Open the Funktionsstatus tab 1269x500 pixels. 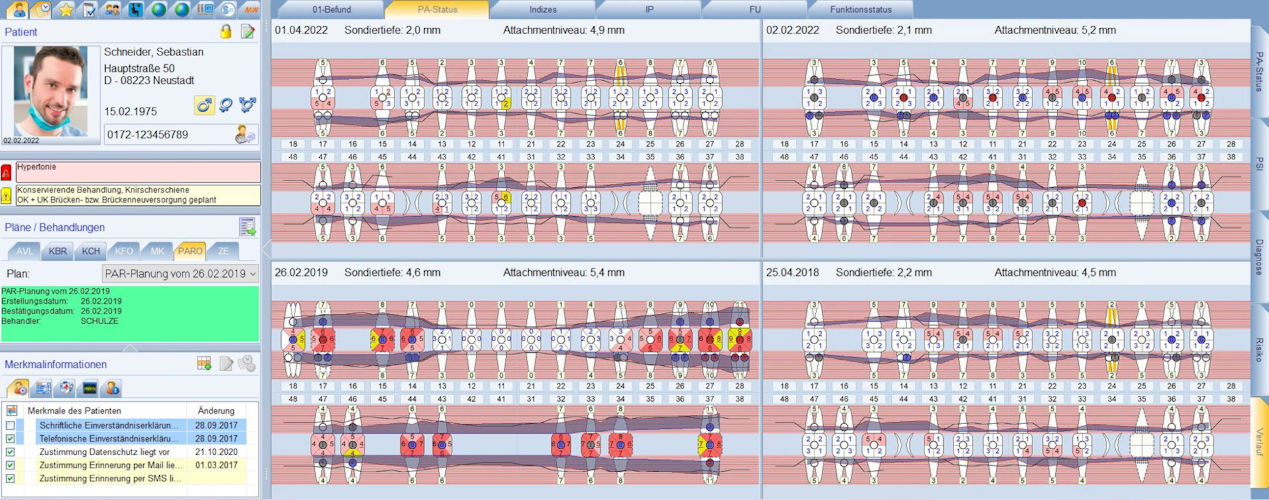point(857,9)
